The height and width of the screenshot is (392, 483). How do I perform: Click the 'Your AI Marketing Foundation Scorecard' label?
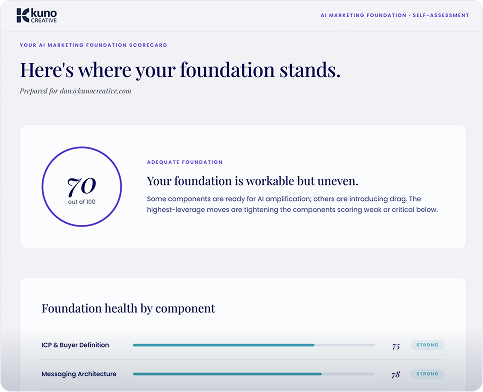tap(93, 45)
